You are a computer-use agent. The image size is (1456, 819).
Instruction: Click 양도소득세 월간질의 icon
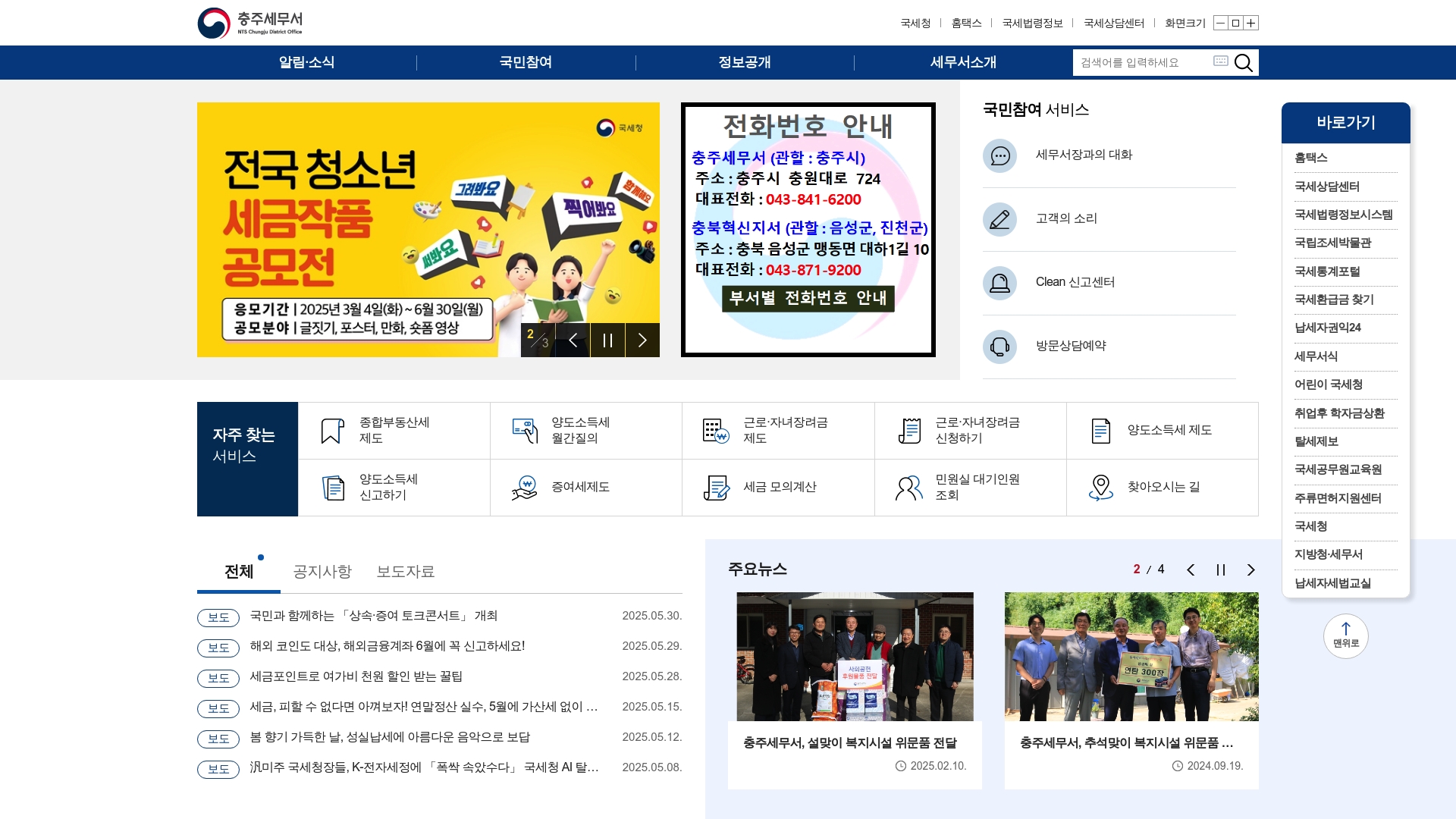click(525, 431)
